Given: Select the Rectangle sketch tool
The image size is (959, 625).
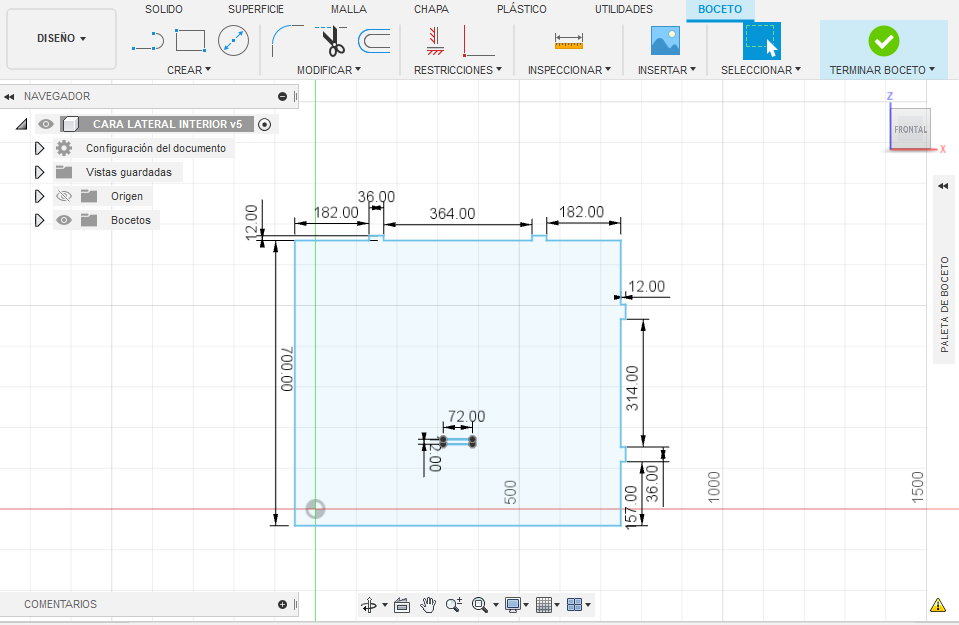Looking at the screenshot, I should (x=190, y=41).
